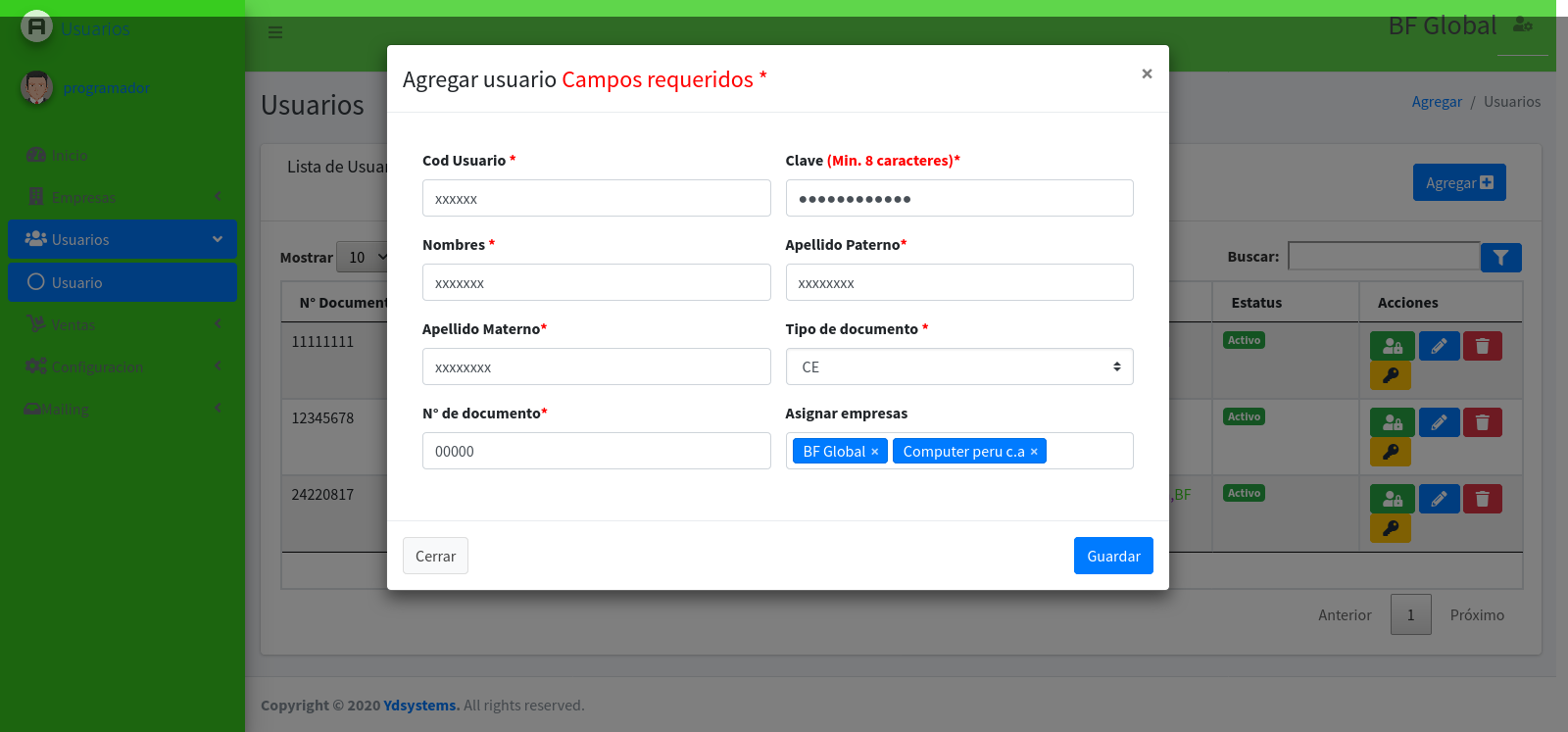Click the Cod Usuario input field

(x=596, y=198)
